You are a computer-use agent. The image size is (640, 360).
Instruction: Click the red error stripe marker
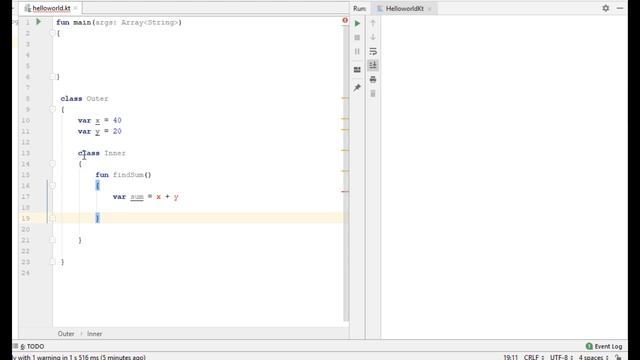click(345, 191)
